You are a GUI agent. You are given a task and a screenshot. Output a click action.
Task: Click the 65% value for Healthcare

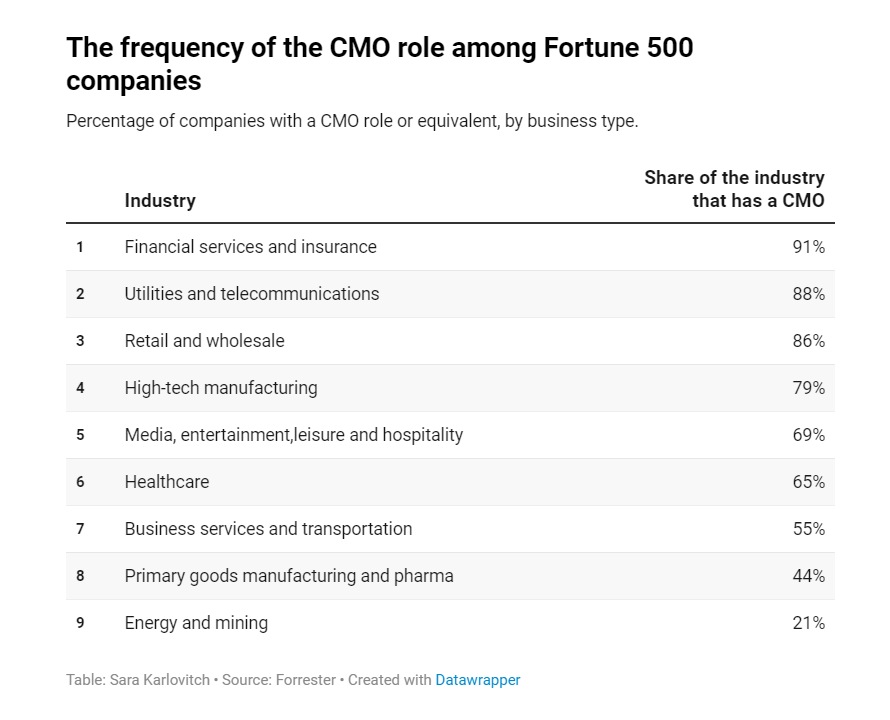(x=808, y=482)
